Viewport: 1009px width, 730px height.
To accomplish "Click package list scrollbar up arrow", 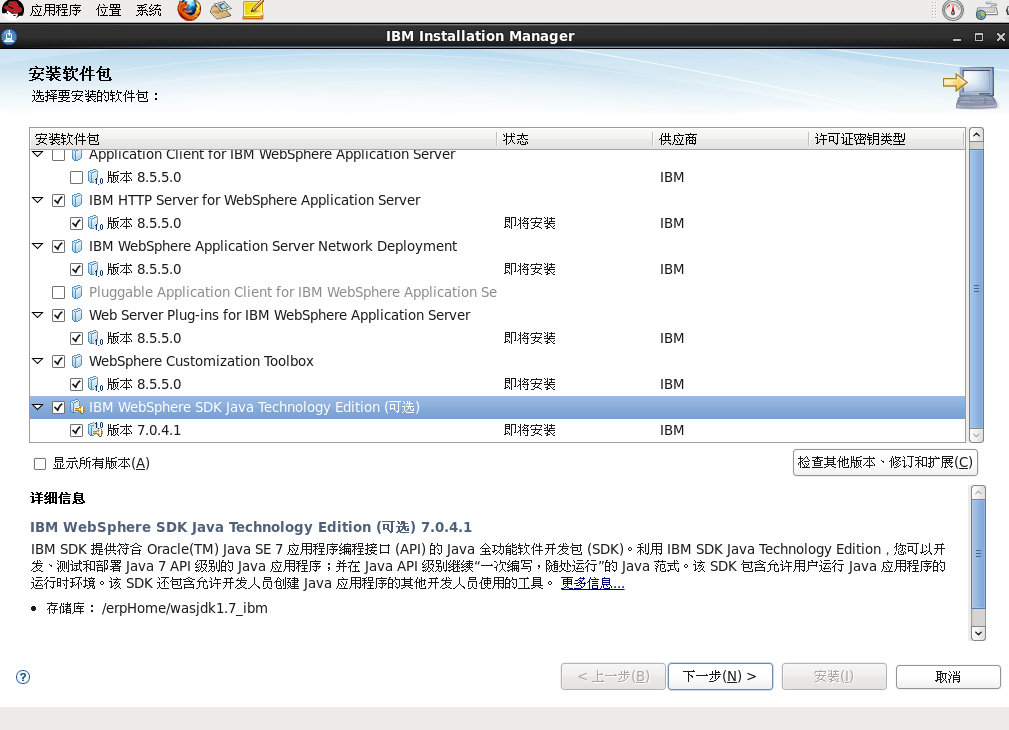I will 976,135.
